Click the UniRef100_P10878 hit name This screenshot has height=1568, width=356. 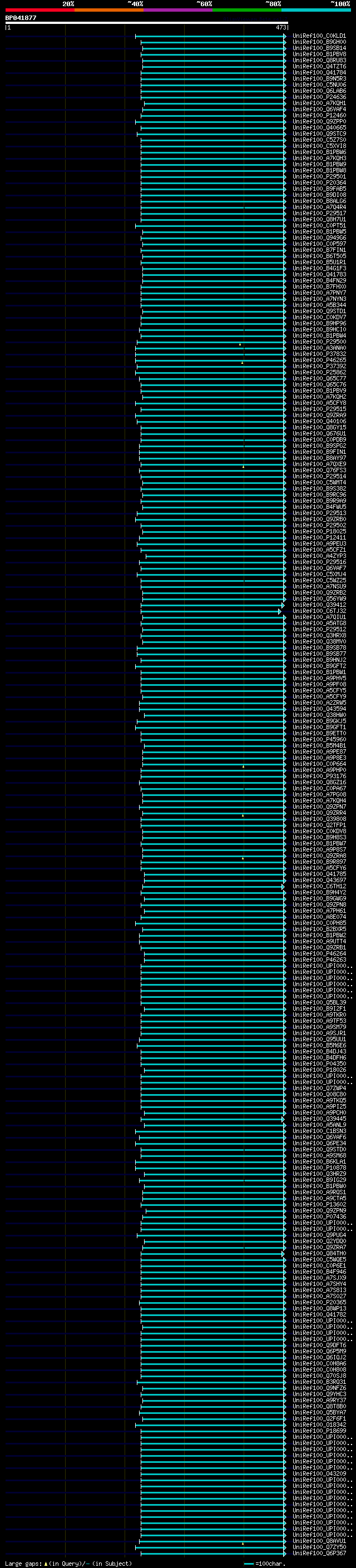click(319, 1168)
